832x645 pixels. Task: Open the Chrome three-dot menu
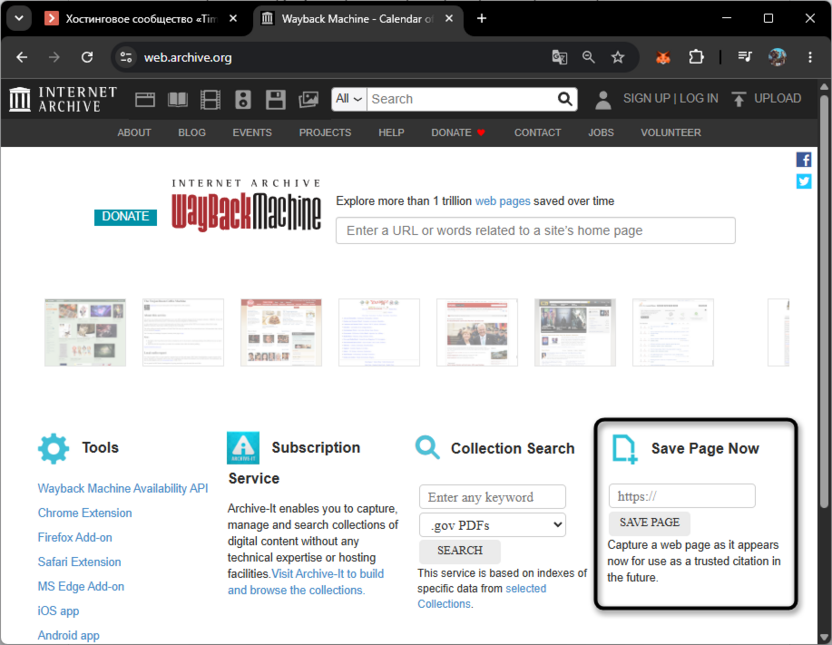point(810,57)
